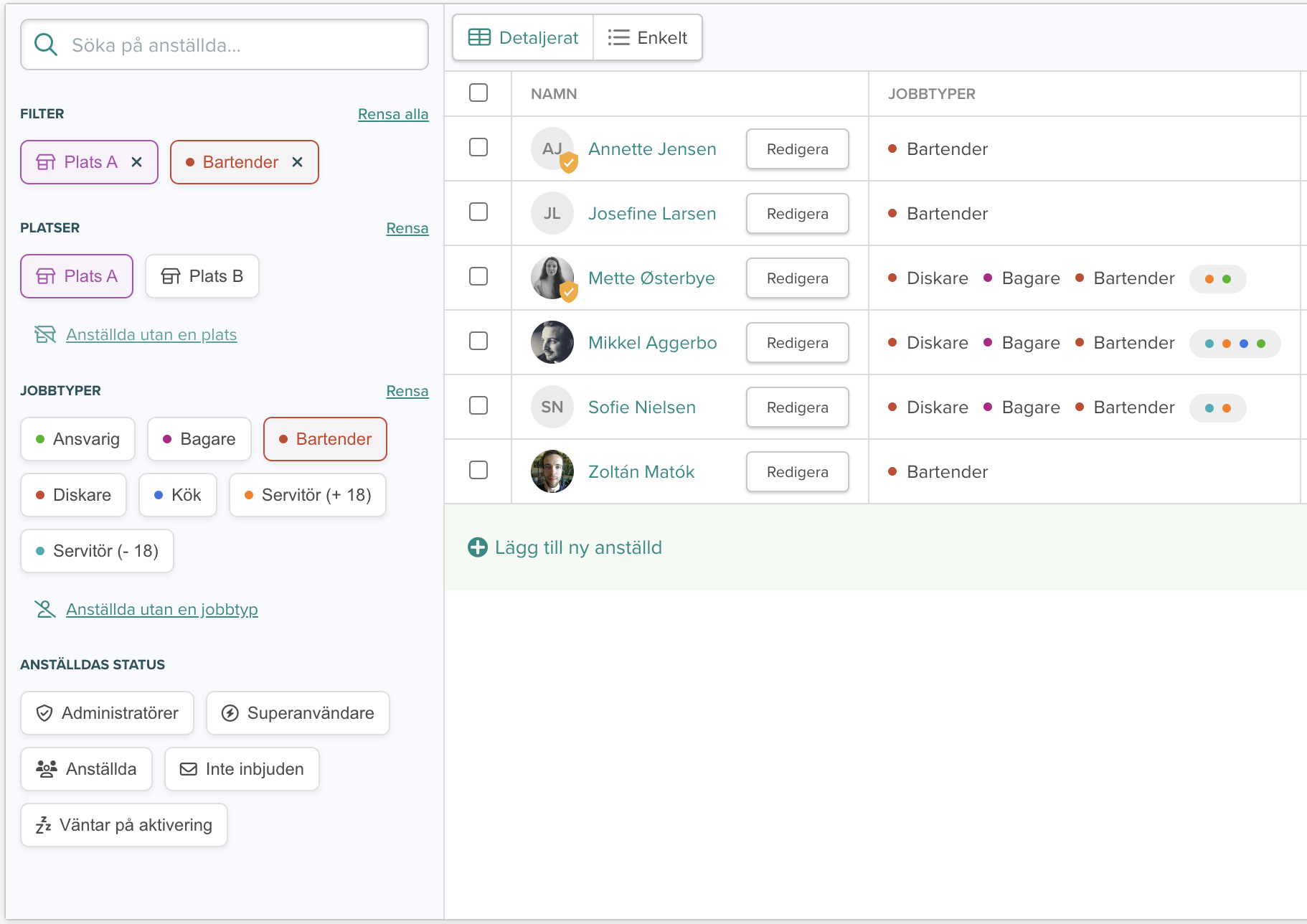
Task: Remove the Bartender filter with its X
Action: point(297,162)
